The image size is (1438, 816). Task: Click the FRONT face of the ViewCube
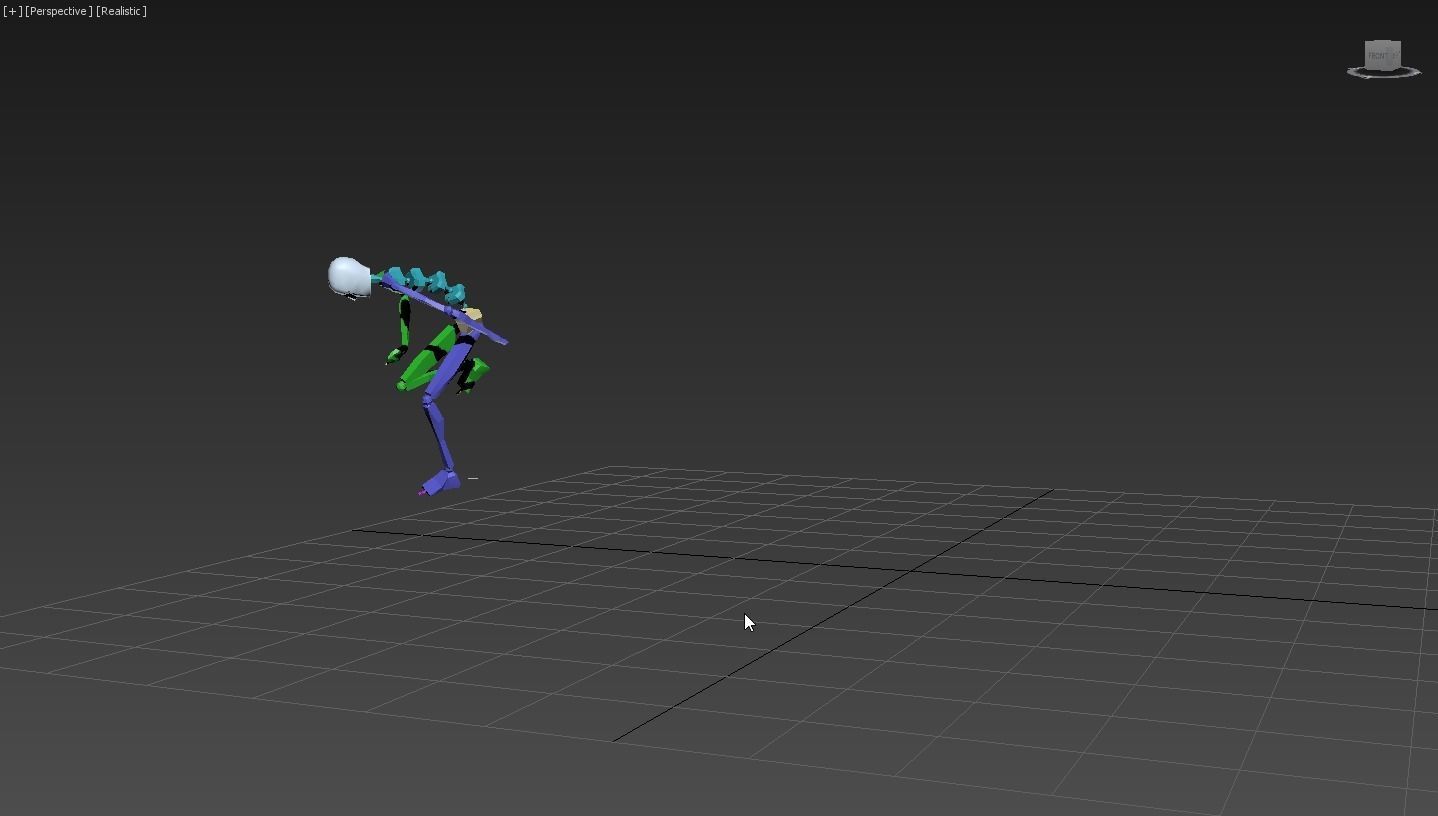(x=1380, y=56)
